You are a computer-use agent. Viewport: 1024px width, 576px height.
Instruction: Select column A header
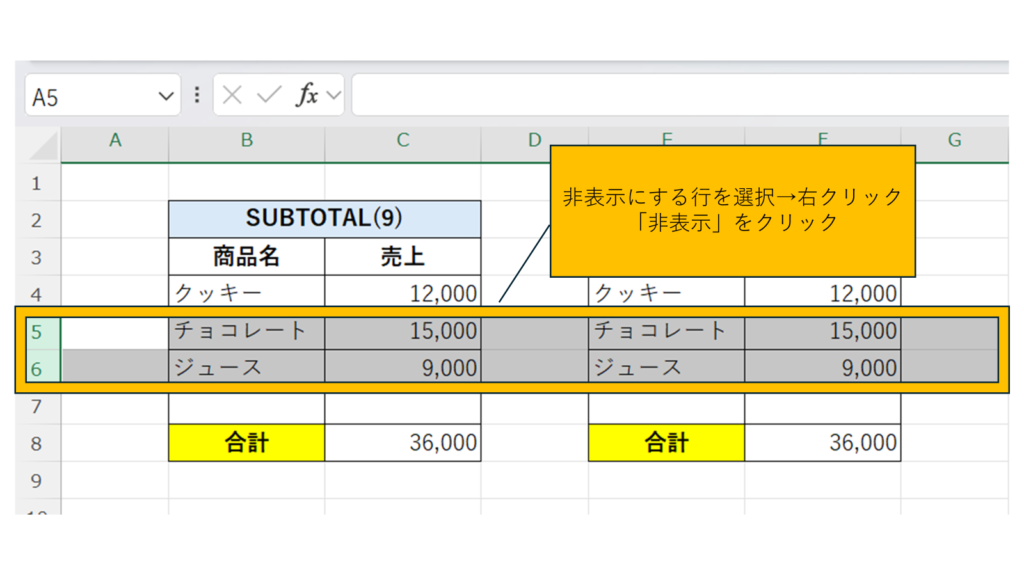point(115,141)
